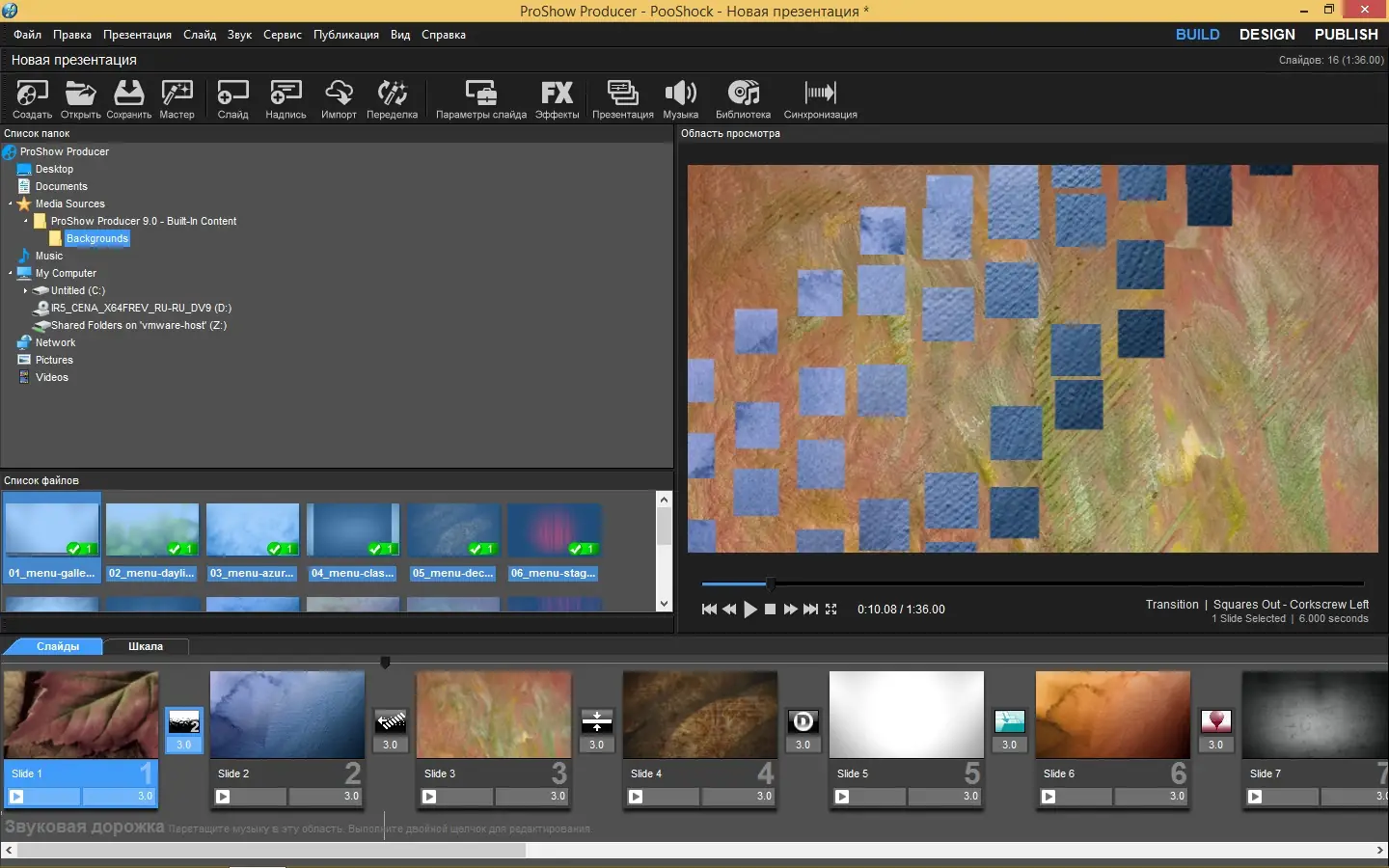Collapse the My Computer tree node
1389x868 pixels.
(x=11, y=274)
